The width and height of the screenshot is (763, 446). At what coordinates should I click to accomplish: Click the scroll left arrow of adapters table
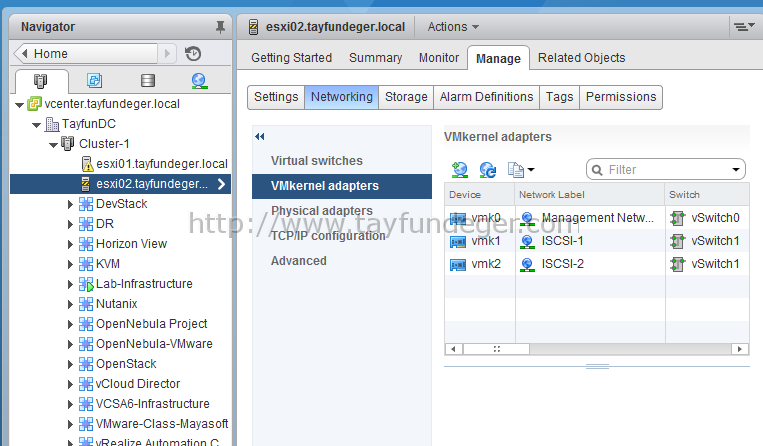pyautogui.click(x=453, y=349)
